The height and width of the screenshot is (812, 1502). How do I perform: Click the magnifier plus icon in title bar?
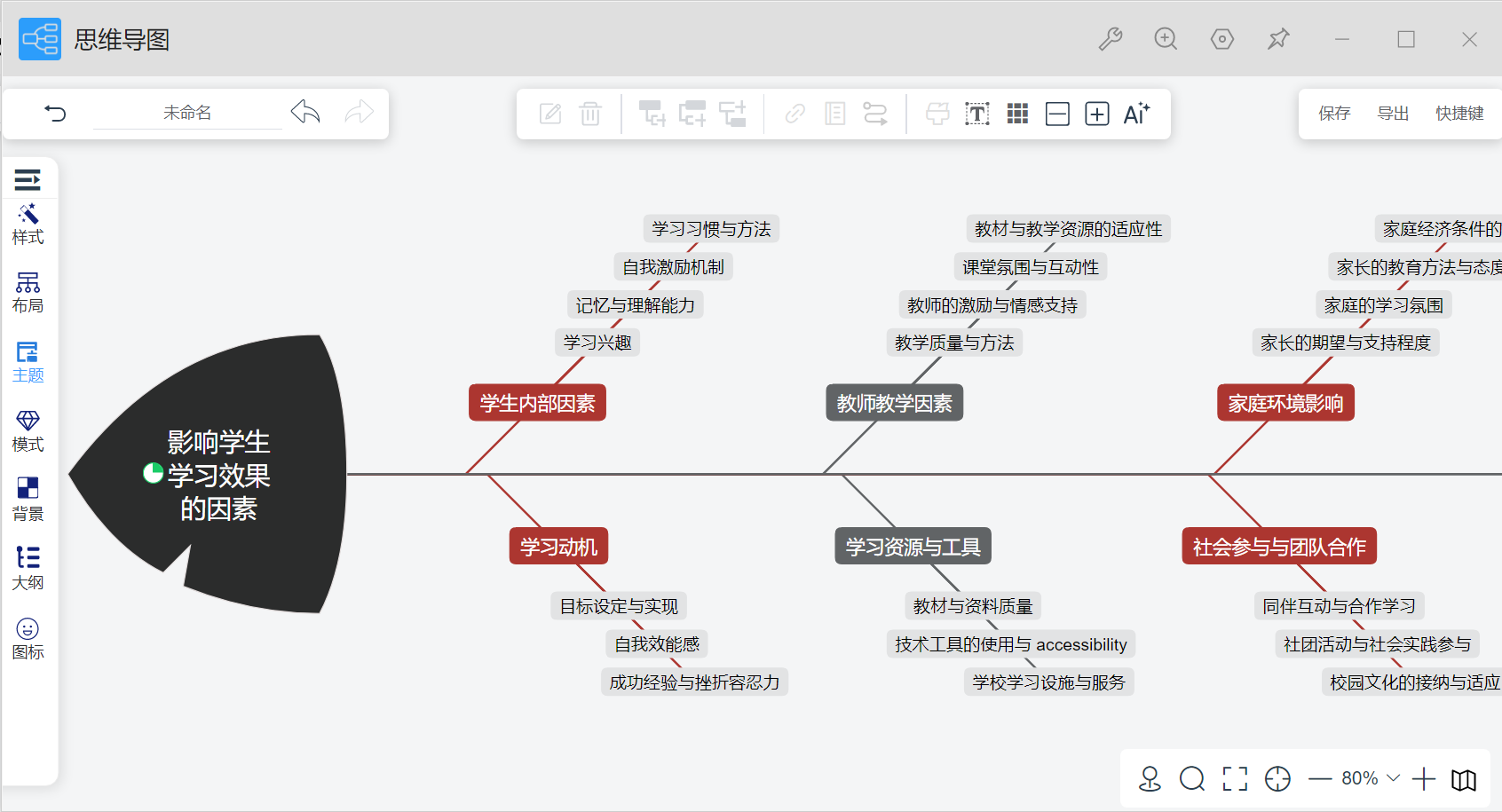click(1166, 39)
